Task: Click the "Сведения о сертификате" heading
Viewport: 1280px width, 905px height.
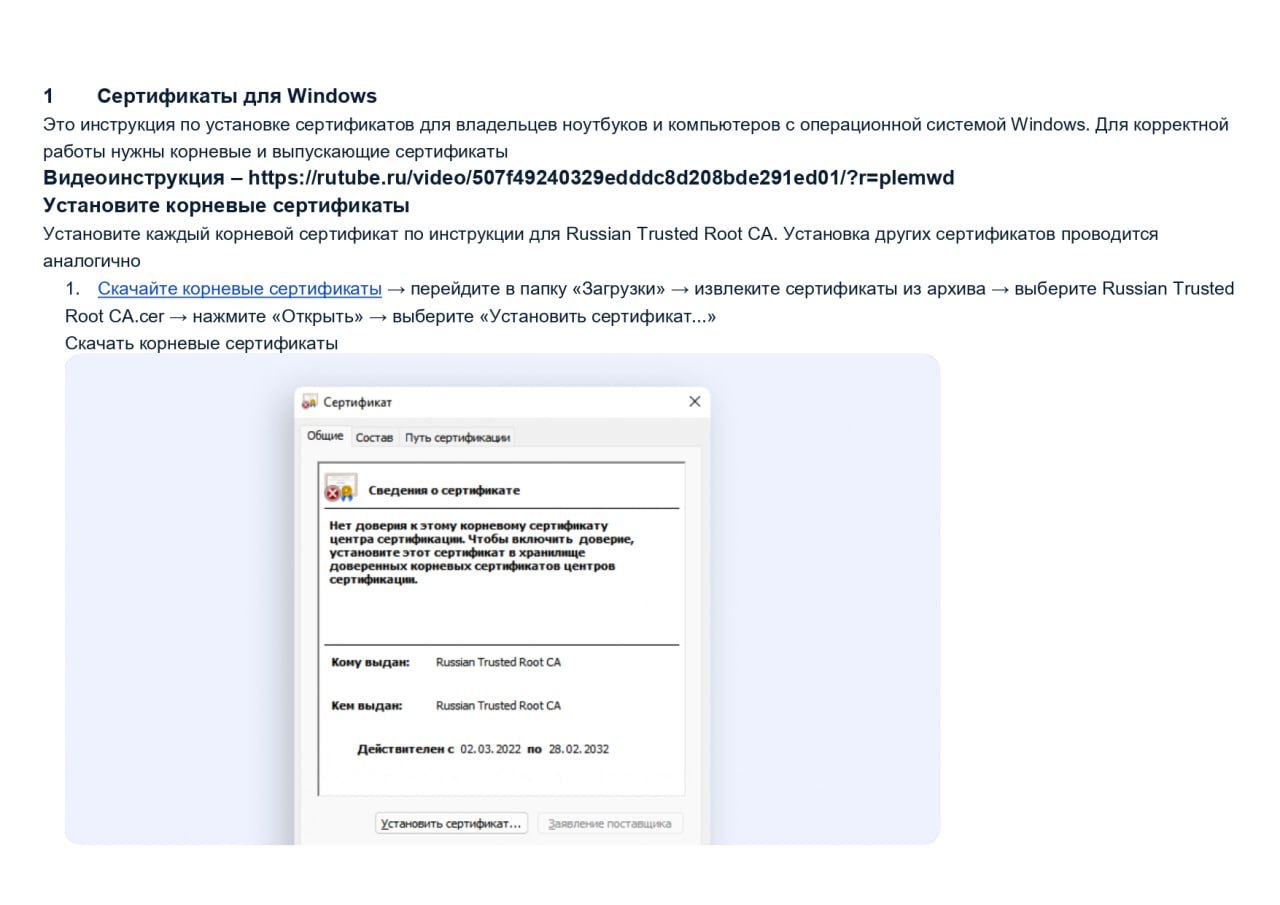Action: (444, 490)
